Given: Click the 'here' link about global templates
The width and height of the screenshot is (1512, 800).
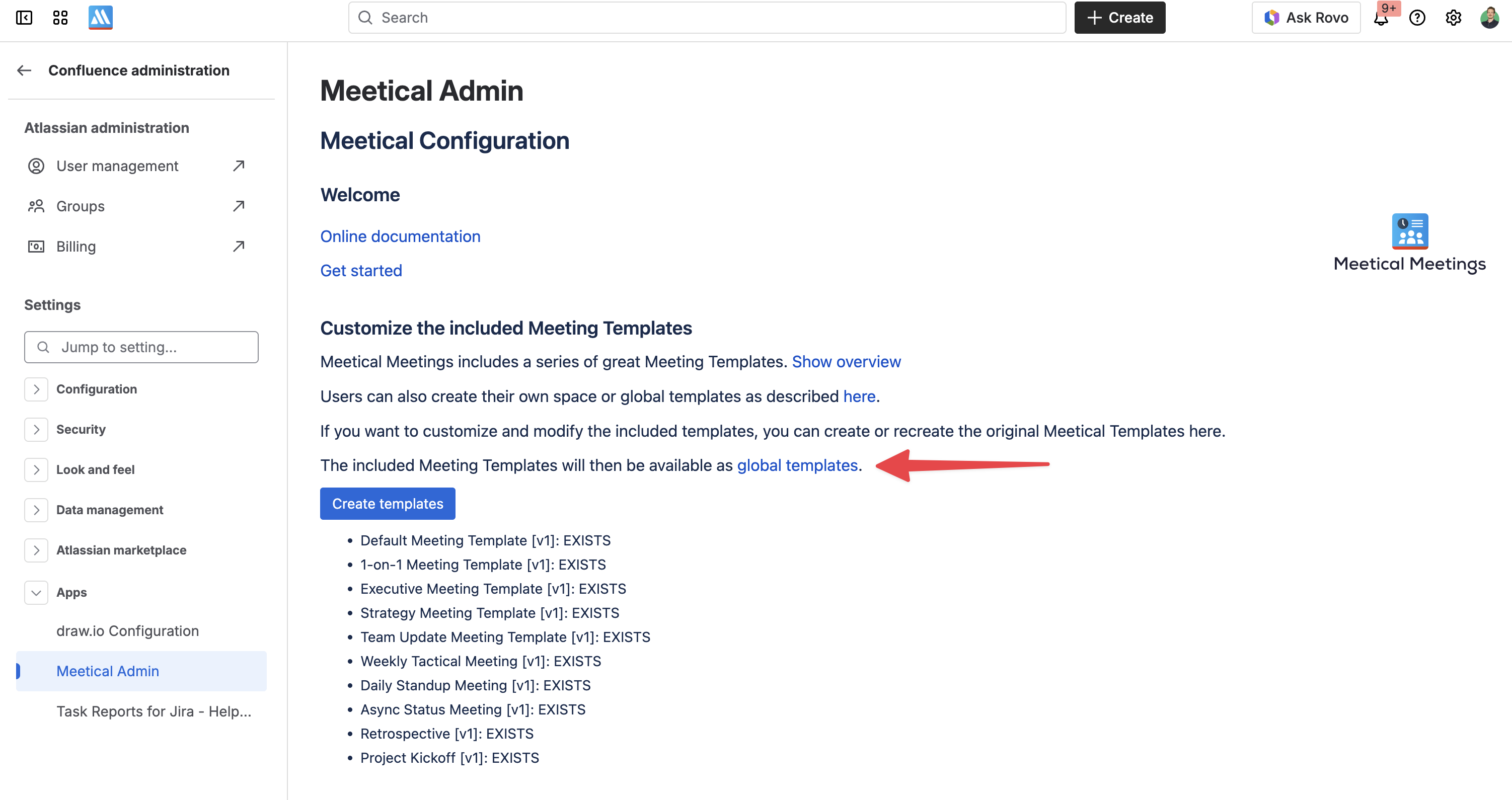Looking at the screenshot, I should pyautogui.click(x=859, y=396).
